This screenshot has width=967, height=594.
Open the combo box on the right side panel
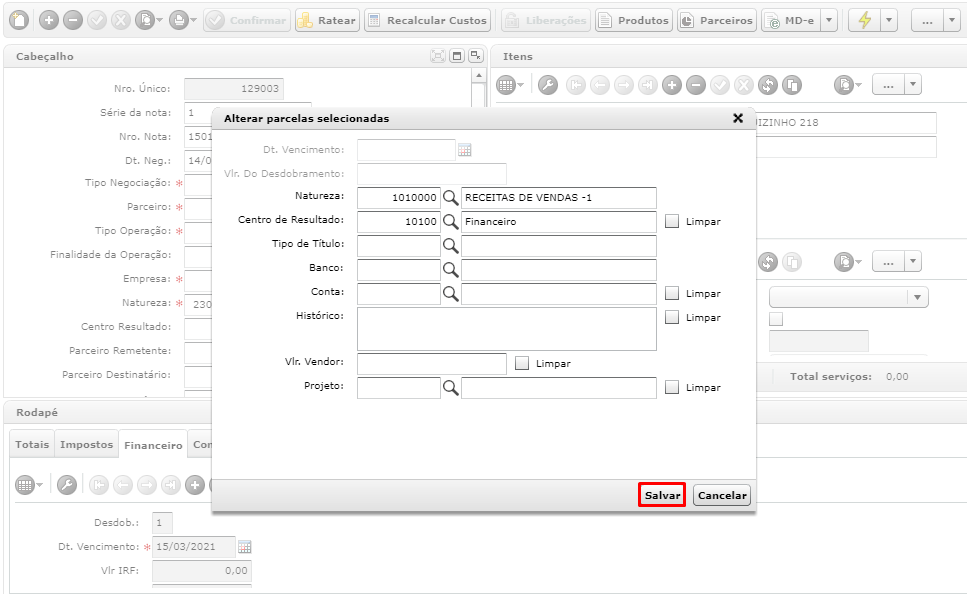point(849,297)
